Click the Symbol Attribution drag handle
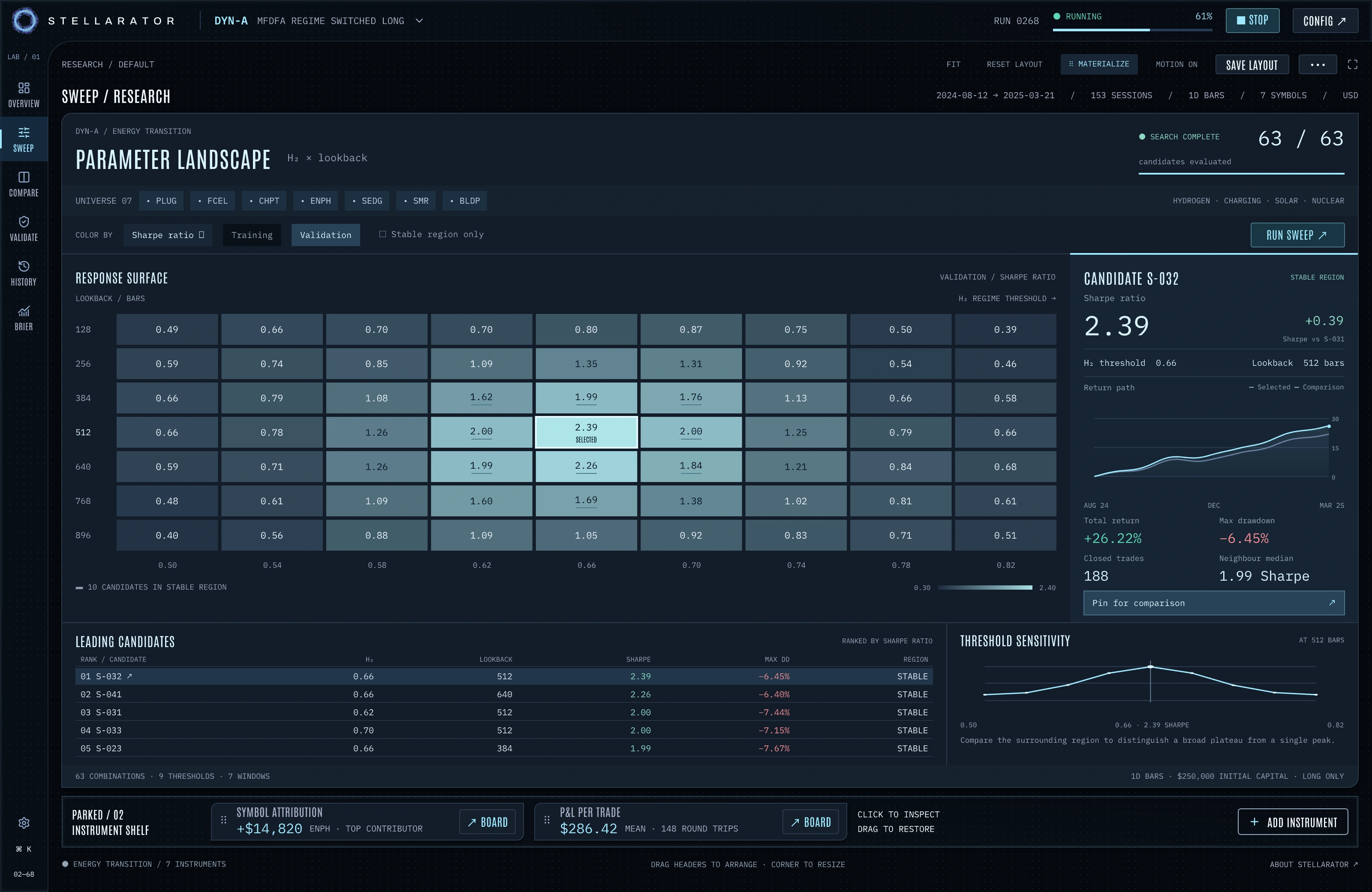Image resolution: width=1372 pixels, height=892 pixels. coord(224,820)
